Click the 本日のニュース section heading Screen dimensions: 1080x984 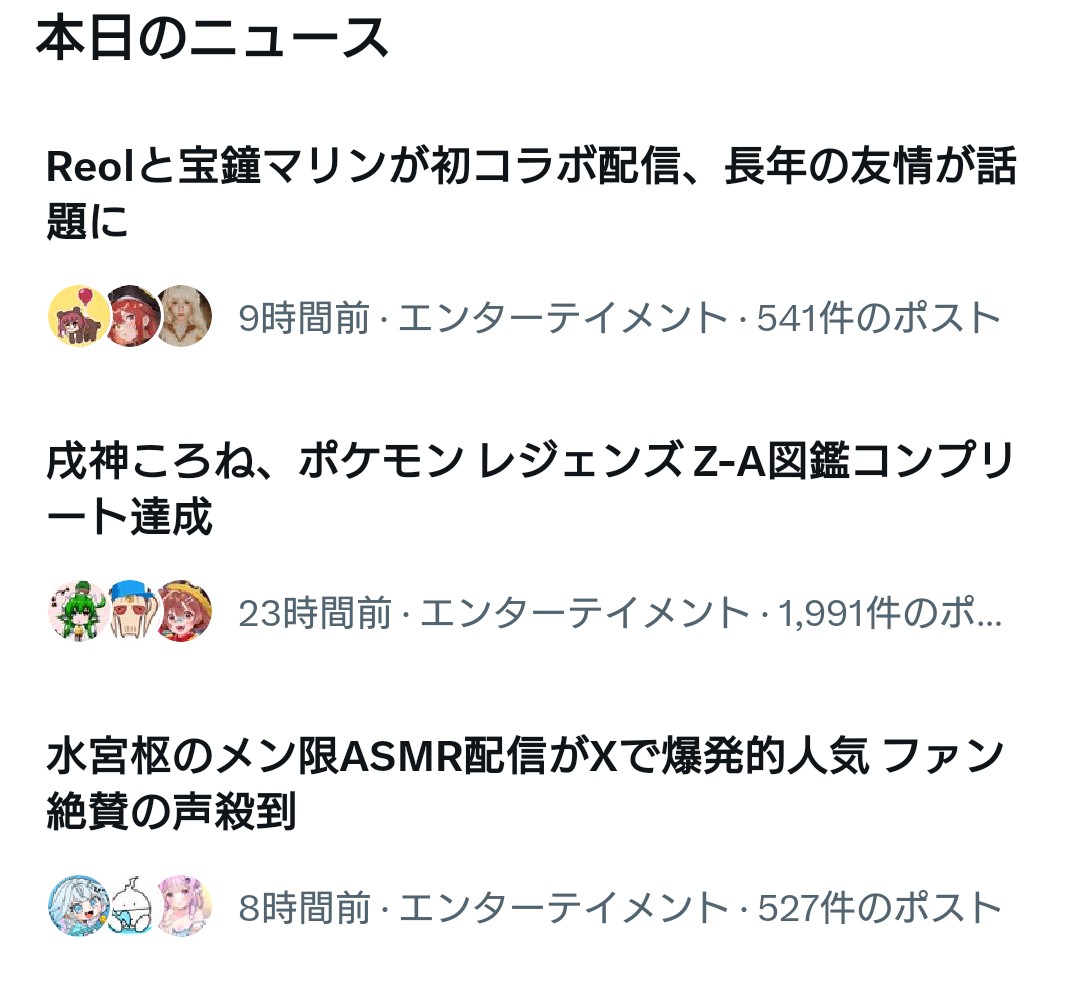click(212, 38)
